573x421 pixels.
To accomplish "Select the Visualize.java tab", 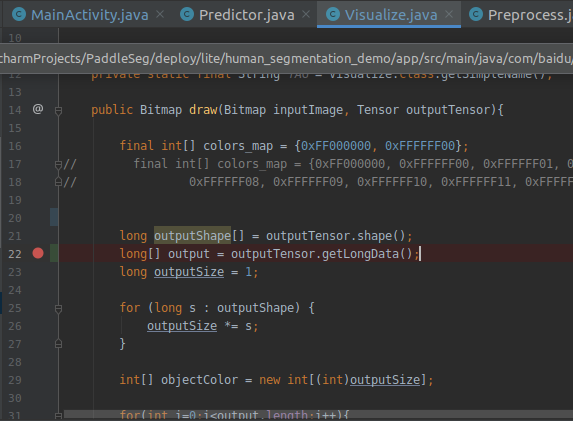I will tap(391, 15).
